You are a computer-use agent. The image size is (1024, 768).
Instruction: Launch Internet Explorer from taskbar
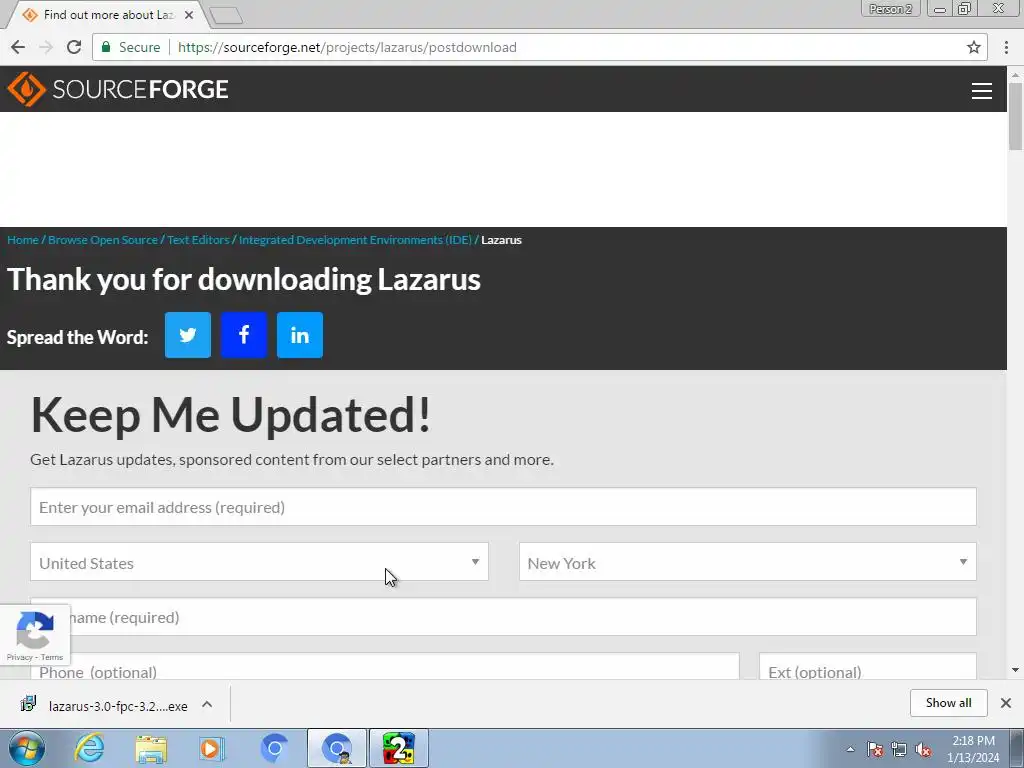(x=89, y=748)
